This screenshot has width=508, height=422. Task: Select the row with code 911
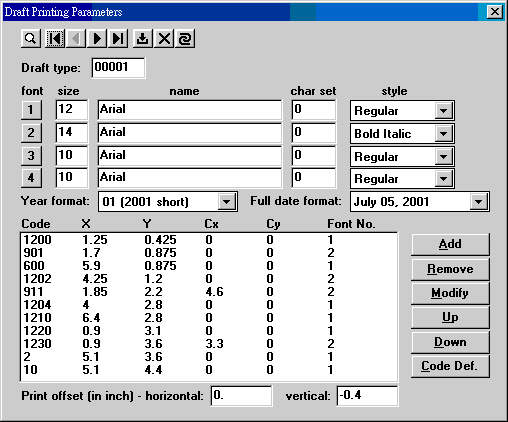click(209, 292)
